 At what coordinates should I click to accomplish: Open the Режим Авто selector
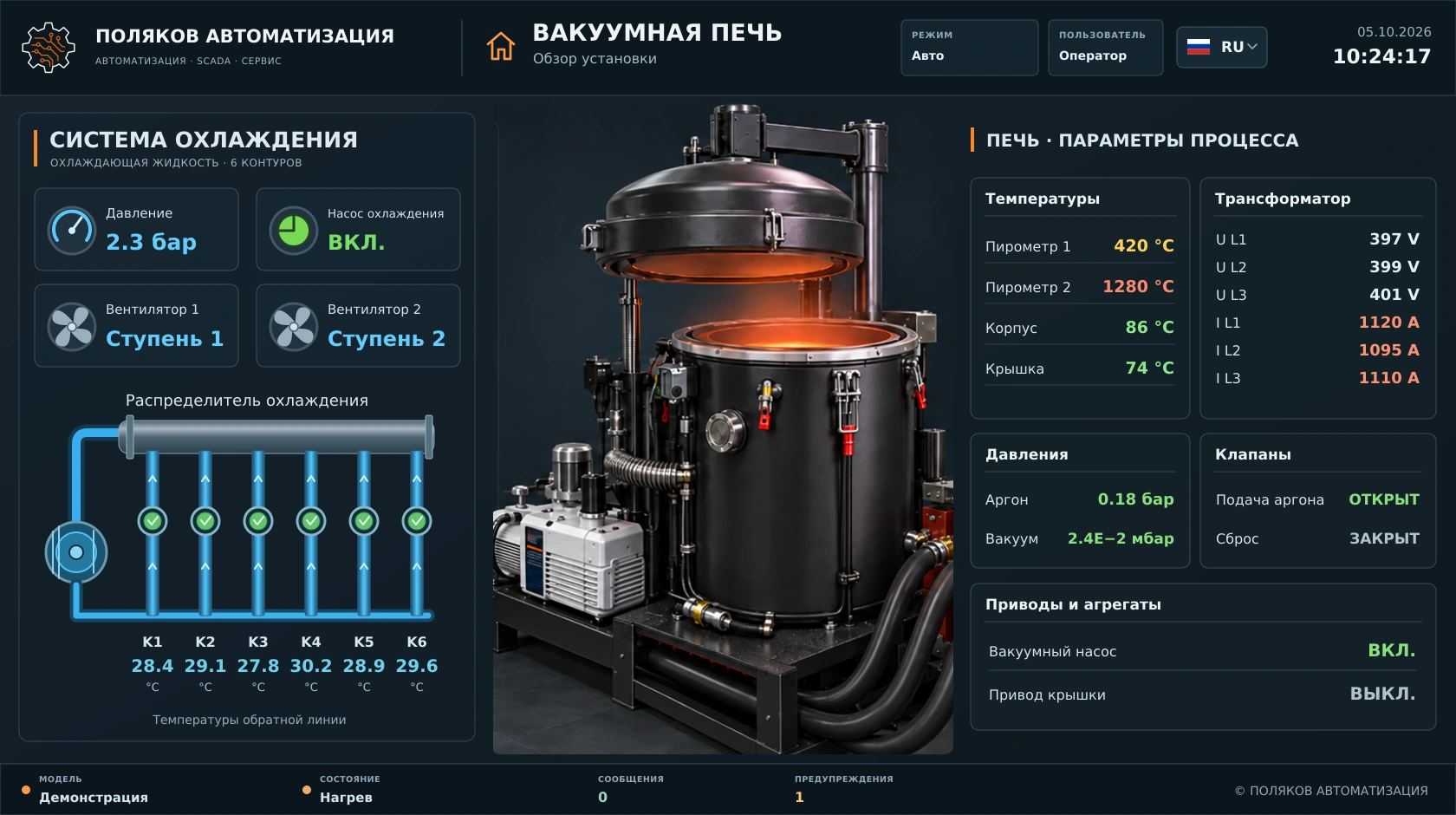pos(969,48)
